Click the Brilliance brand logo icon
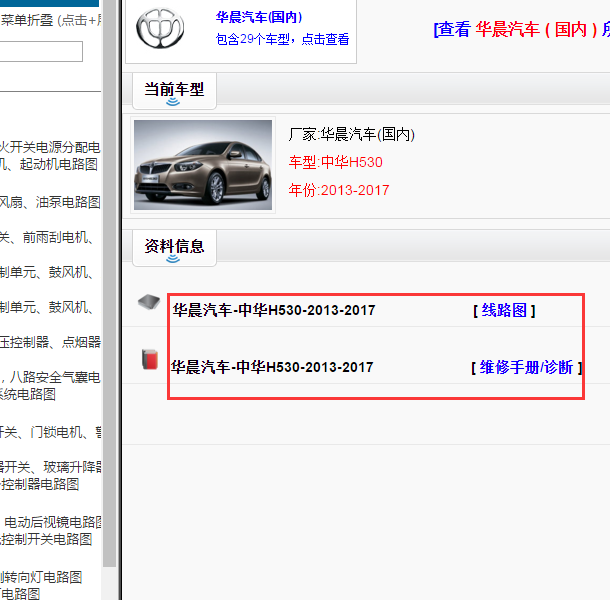The height and width of the screenshot is (600, 610). point(160,28)
